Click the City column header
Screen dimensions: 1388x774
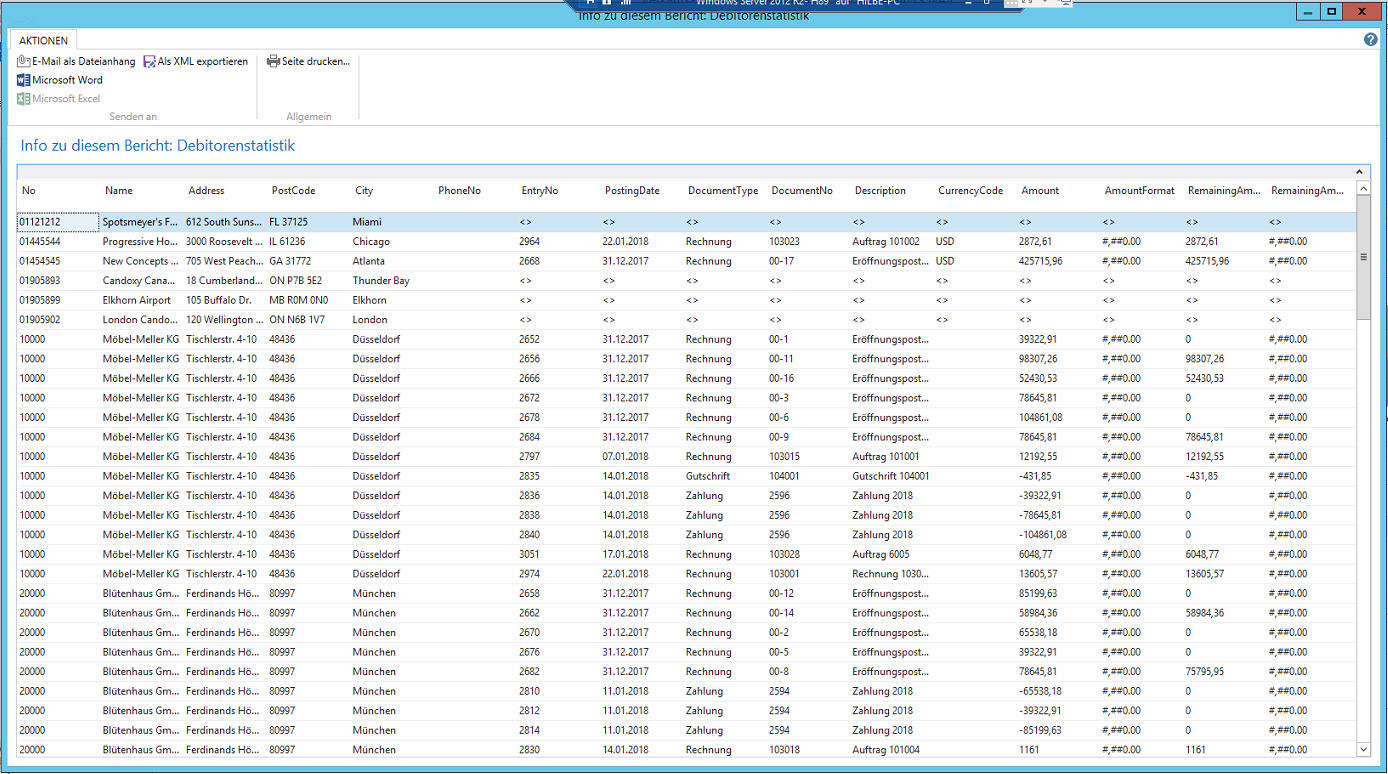pyautogui.click(x=364, y=191)
